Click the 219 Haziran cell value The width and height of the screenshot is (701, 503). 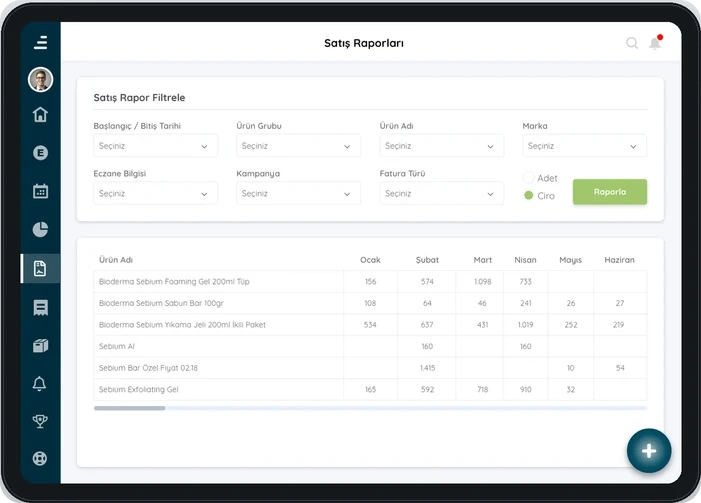pos(619,325)
